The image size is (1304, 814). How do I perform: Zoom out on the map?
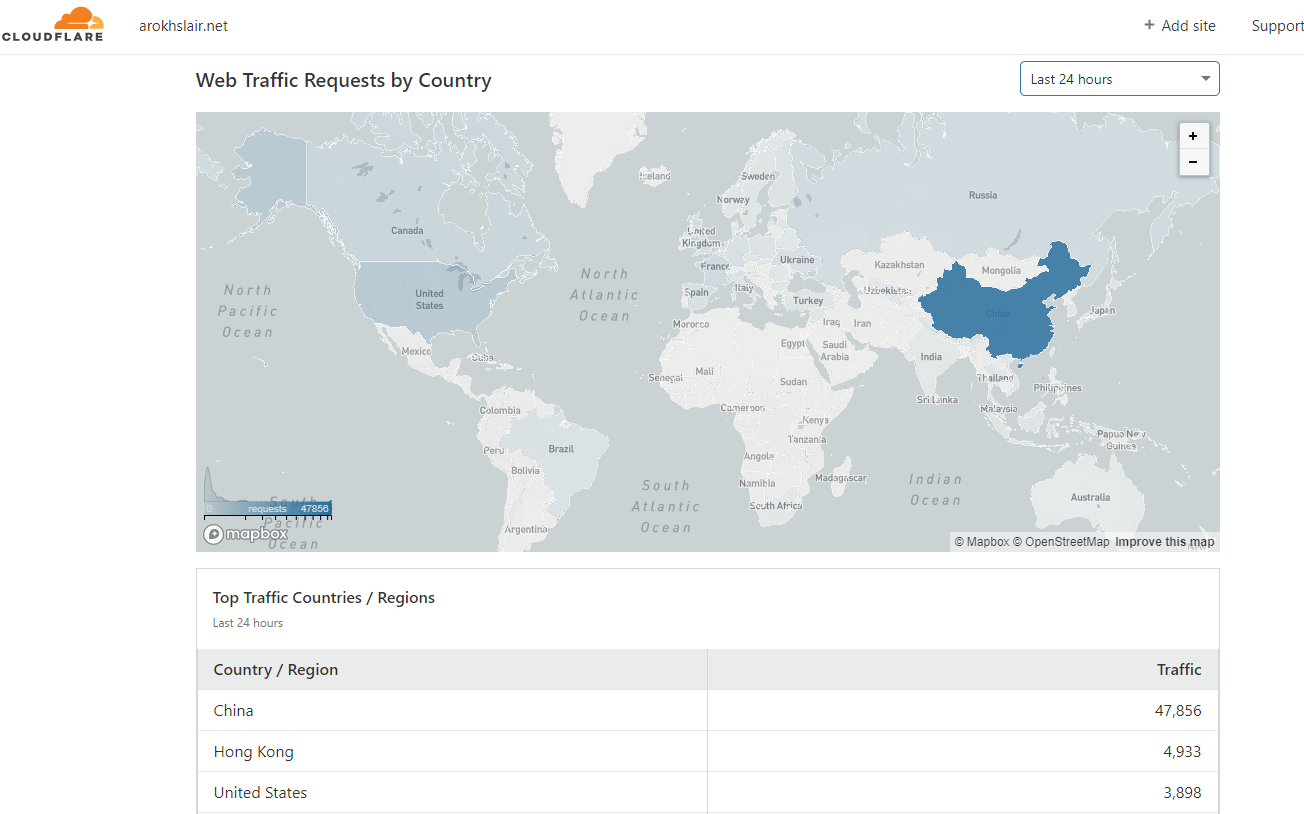(1193, 162)
